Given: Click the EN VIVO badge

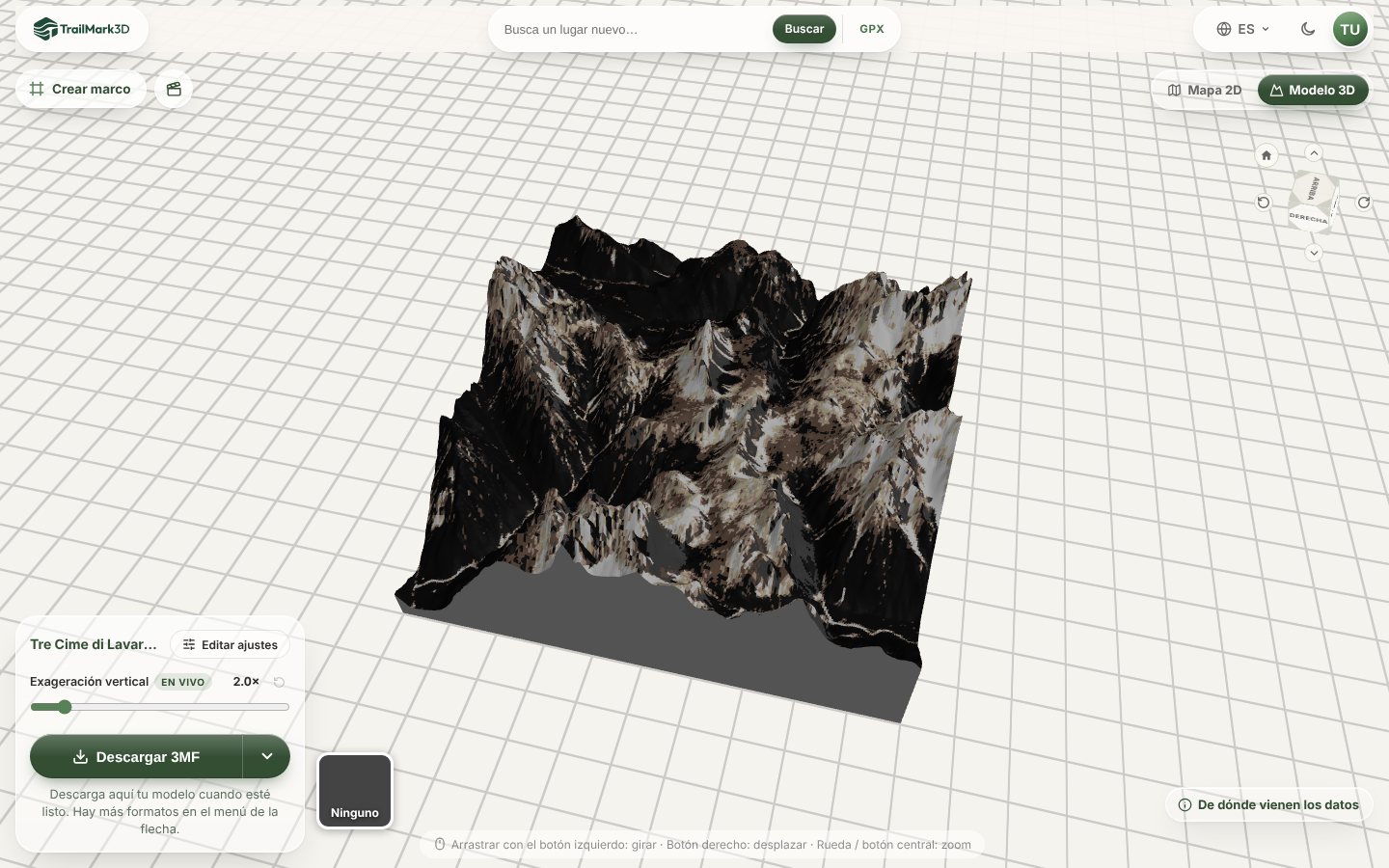Looking at the screenshot, I should [x=182, y=682].
